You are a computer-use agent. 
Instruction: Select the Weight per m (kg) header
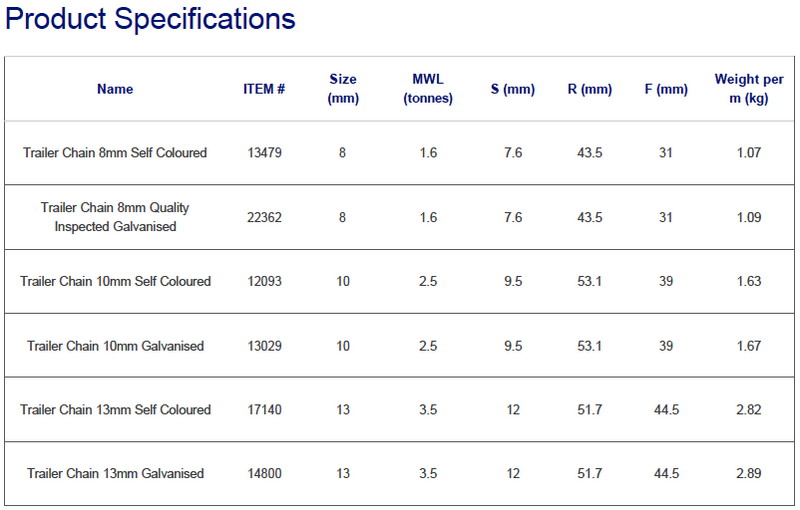748,89
